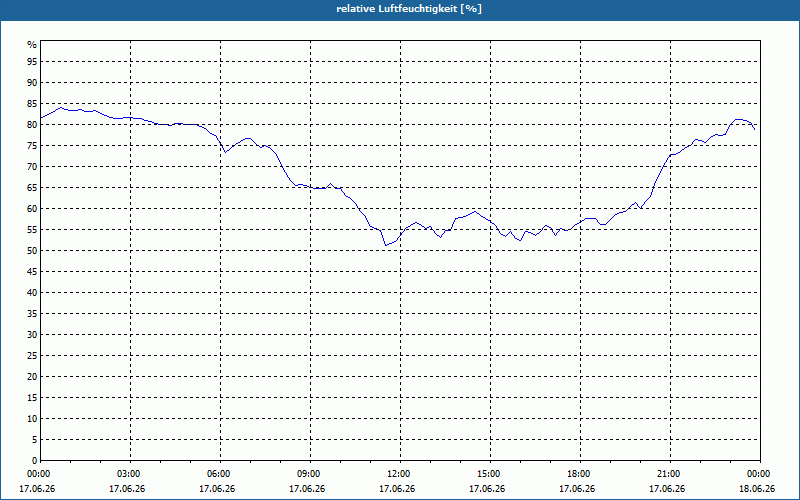Click the y-axis value 85
This screenshot has width=800, height=500.
click(x=32, y=104)
